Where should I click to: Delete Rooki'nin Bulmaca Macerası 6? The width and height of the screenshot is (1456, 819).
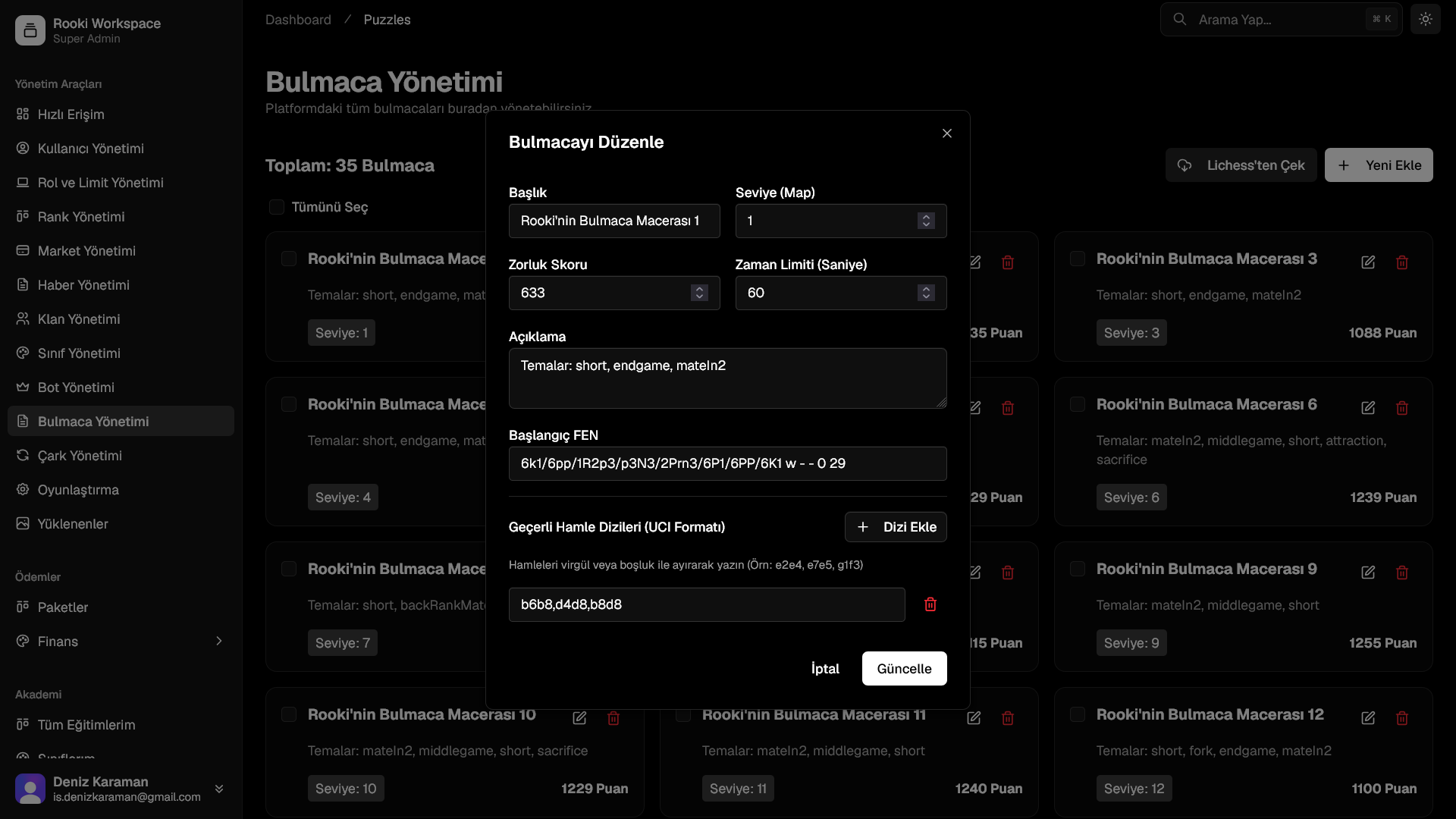pos(1402,408)
